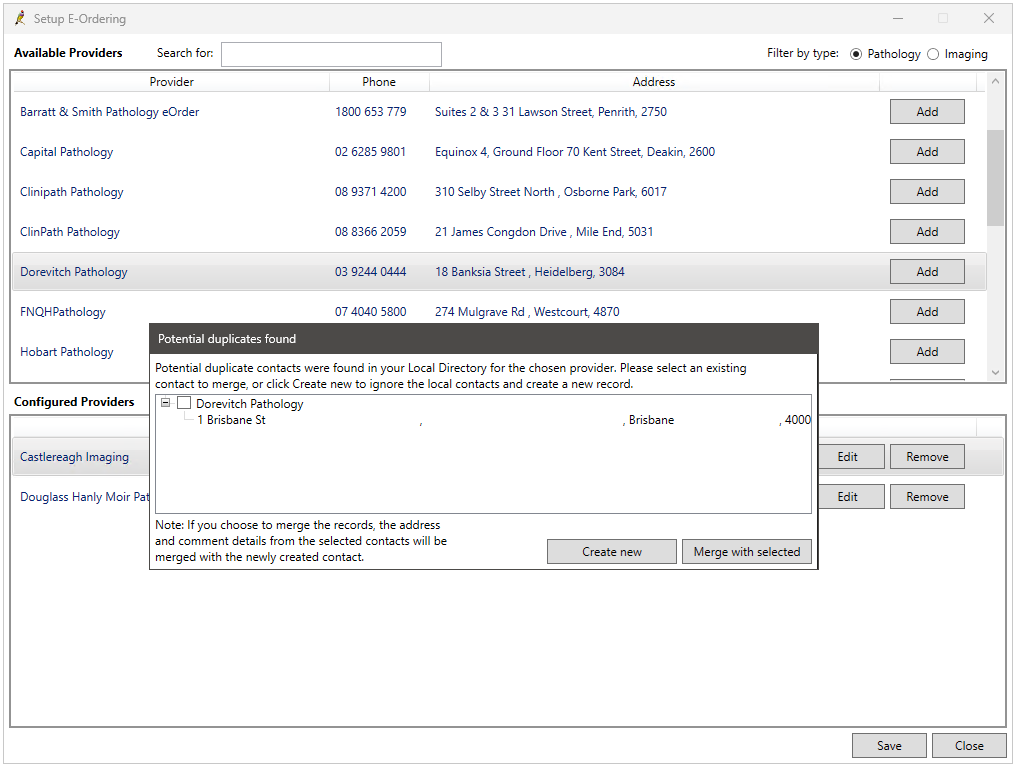The height and width of the screenshot is (768, 1017).
Task: Save the E-Ordering setup
Action: 889,746
